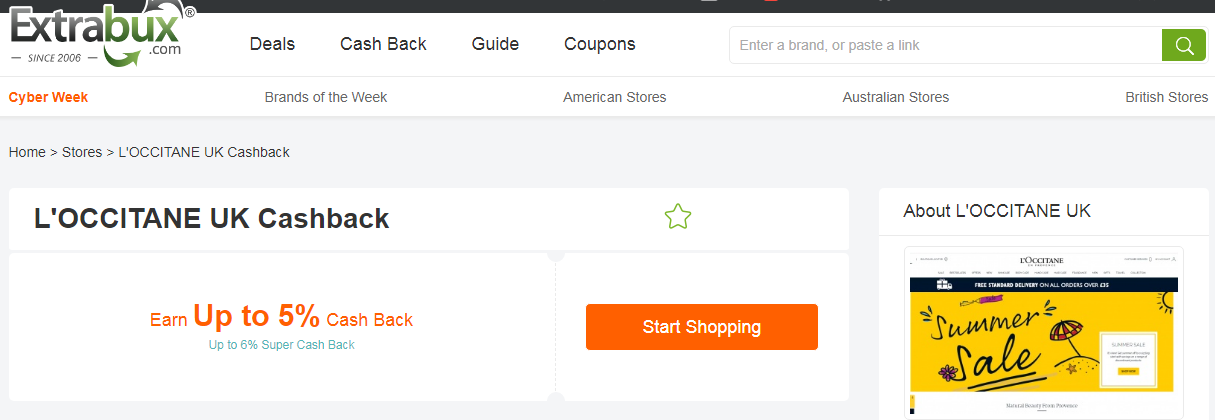View Australian Stores
1215x420 pixels.
895,97
